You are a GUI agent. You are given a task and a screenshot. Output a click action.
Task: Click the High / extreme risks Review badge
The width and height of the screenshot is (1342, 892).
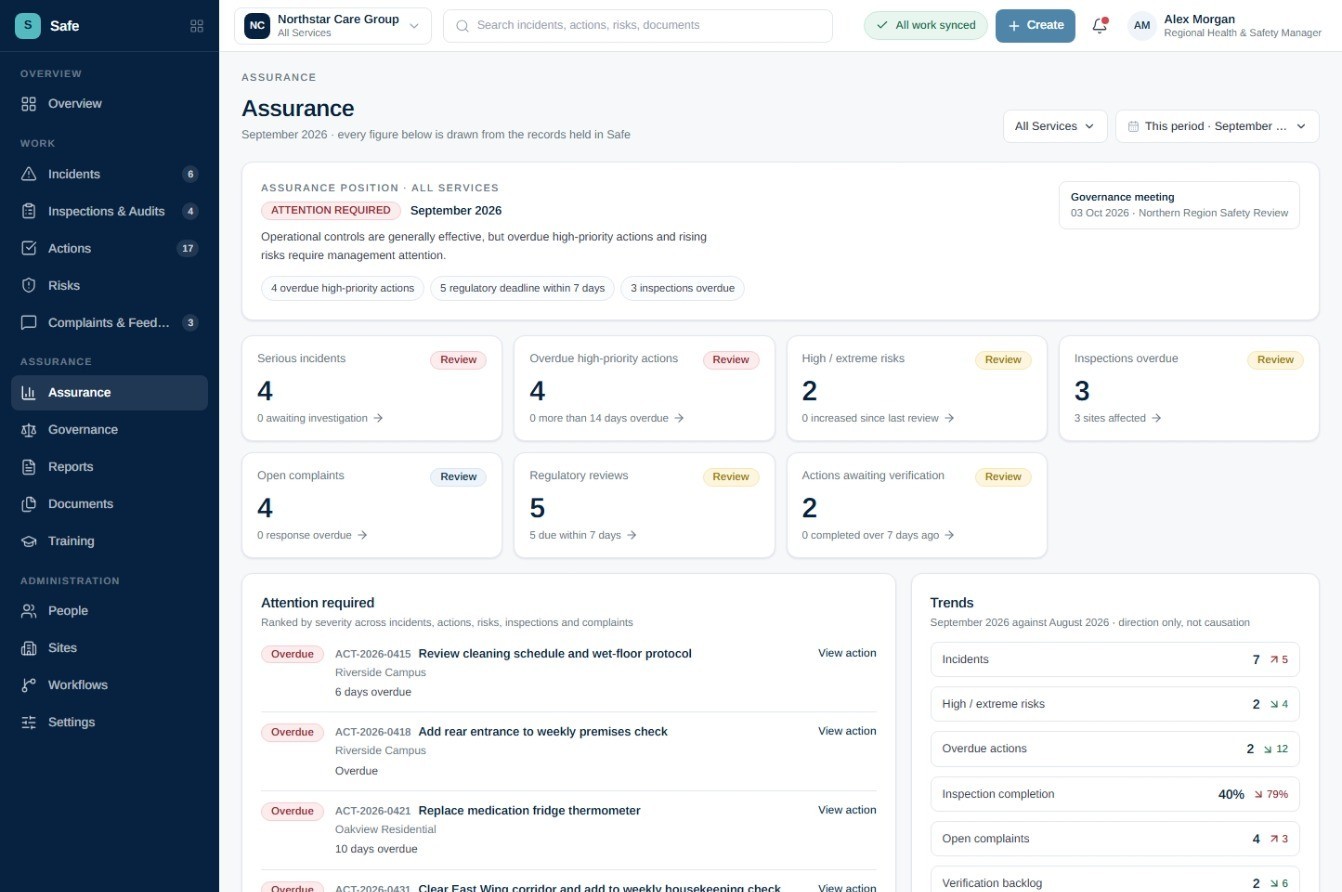[x=1003, y=360]
